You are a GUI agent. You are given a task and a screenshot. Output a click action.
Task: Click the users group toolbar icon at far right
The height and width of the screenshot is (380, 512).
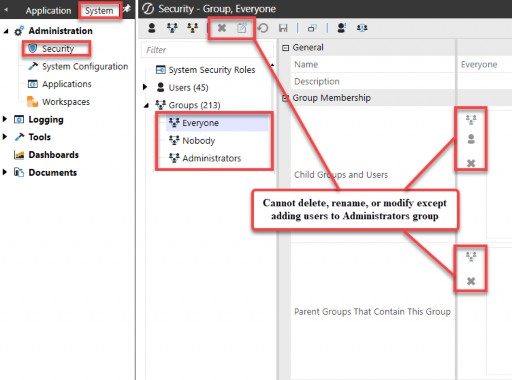pyautogui.click(x=362, y=28)
